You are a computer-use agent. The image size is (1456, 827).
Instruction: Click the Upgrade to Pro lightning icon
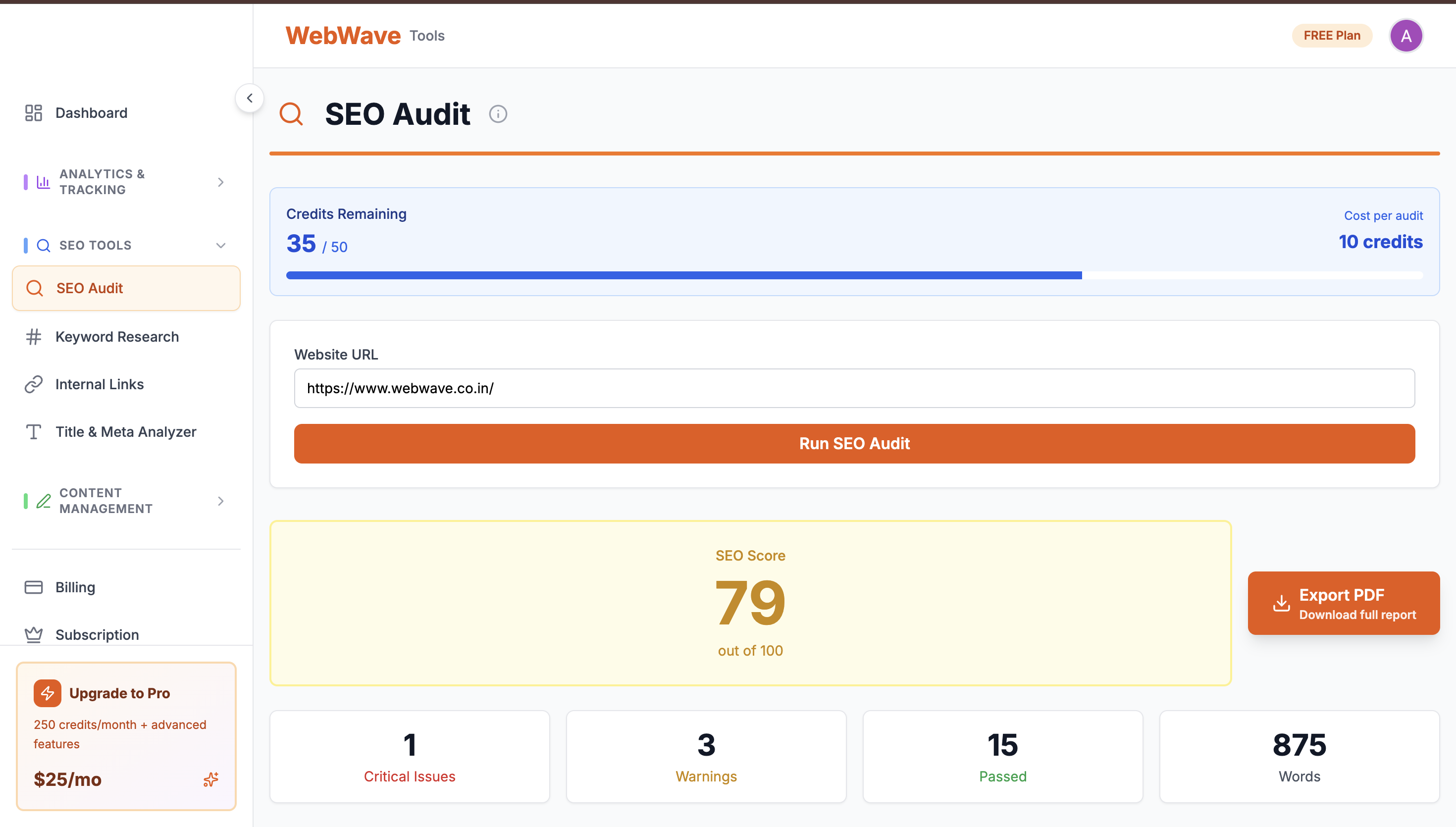[x=47, y=693]
